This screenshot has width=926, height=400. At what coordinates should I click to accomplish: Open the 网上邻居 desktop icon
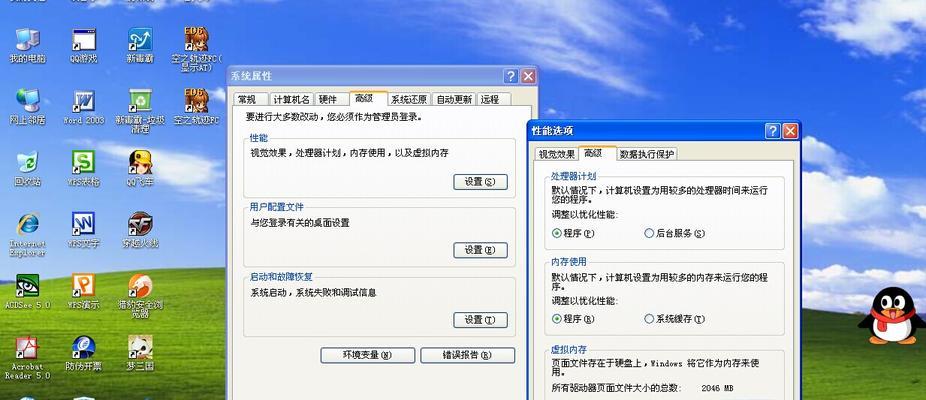27,106
